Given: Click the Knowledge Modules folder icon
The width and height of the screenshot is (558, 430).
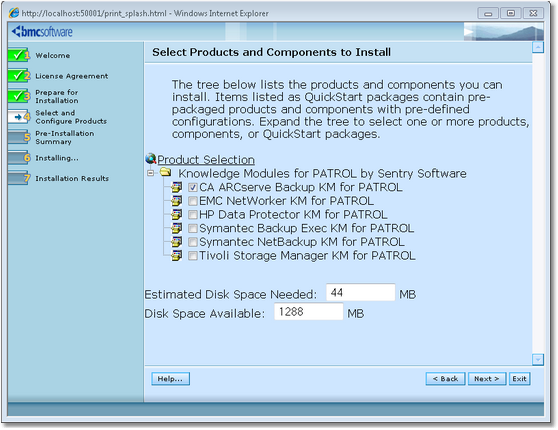Looking at the screenshot, I should click(165, 172).
